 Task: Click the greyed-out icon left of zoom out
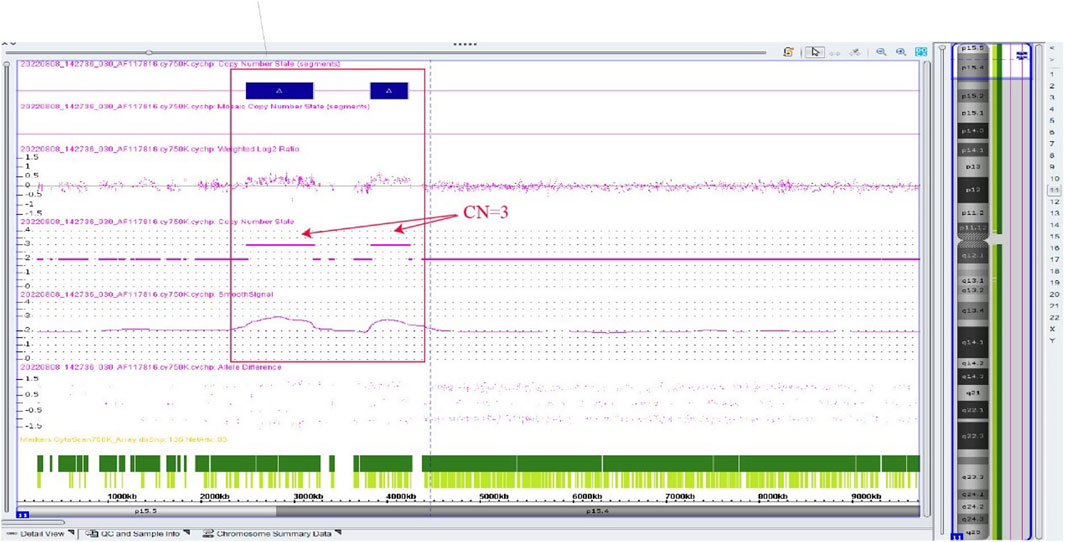(x=857, y=52)
